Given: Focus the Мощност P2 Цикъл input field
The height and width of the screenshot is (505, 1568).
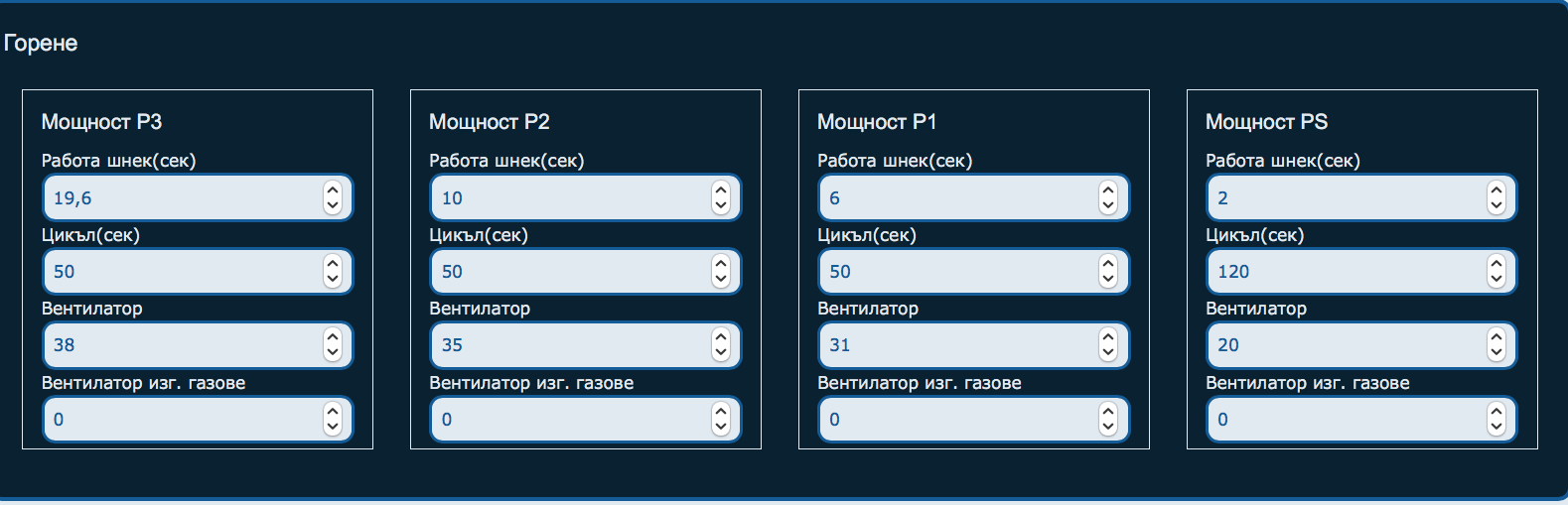Looking at the screenshot, I should click(566, 272).
